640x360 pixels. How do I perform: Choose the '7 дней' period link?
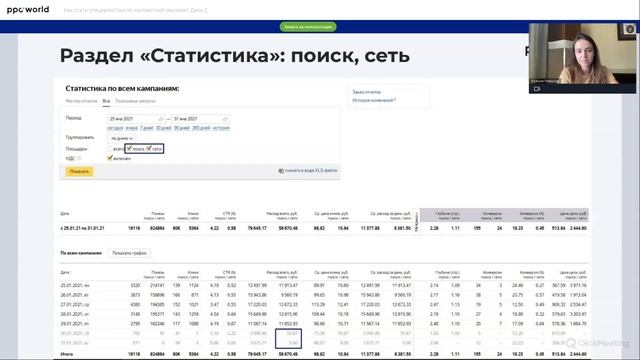[x=146, y=128]
